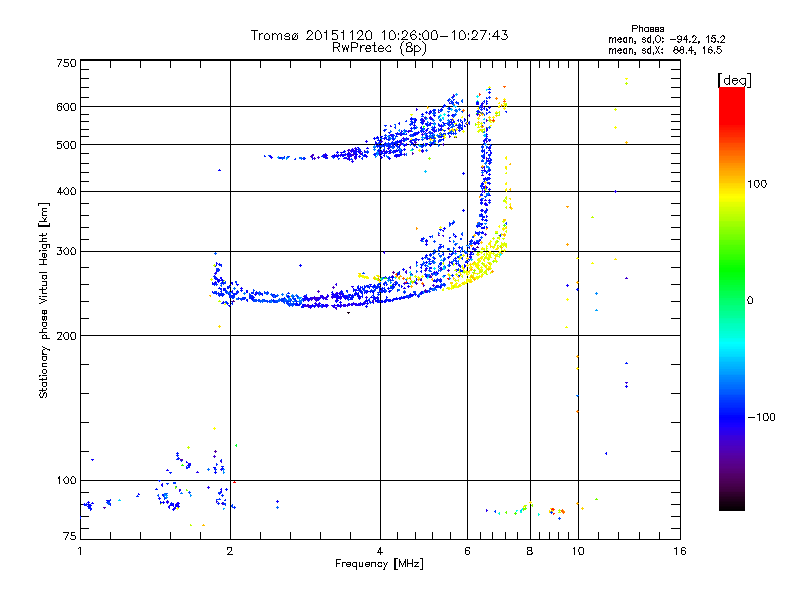
Task: Click the x-axis tick '10'
Action: tap(578, 551)
